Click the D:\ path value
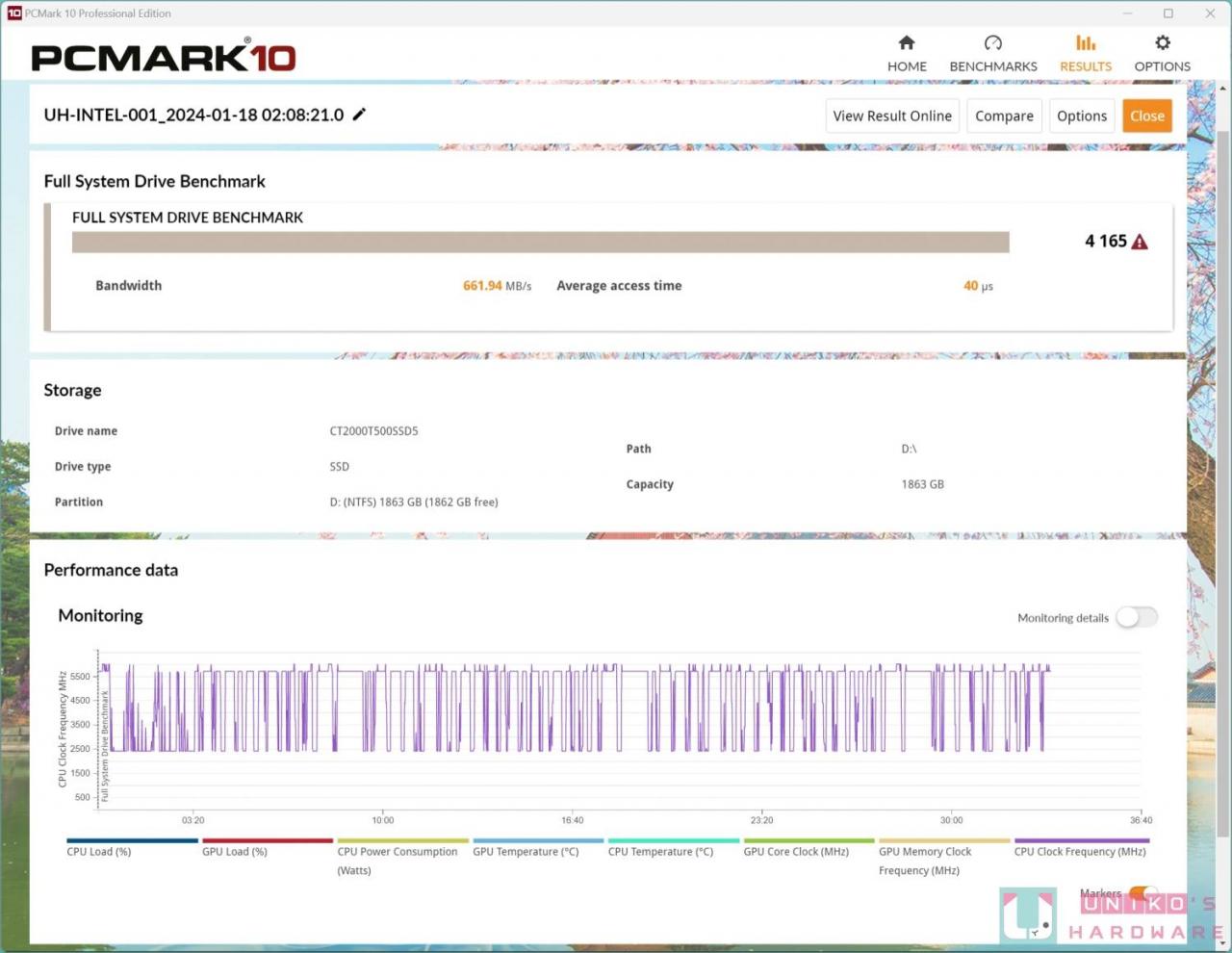The height and width of the screenshot is (953, 1232). 909,449
